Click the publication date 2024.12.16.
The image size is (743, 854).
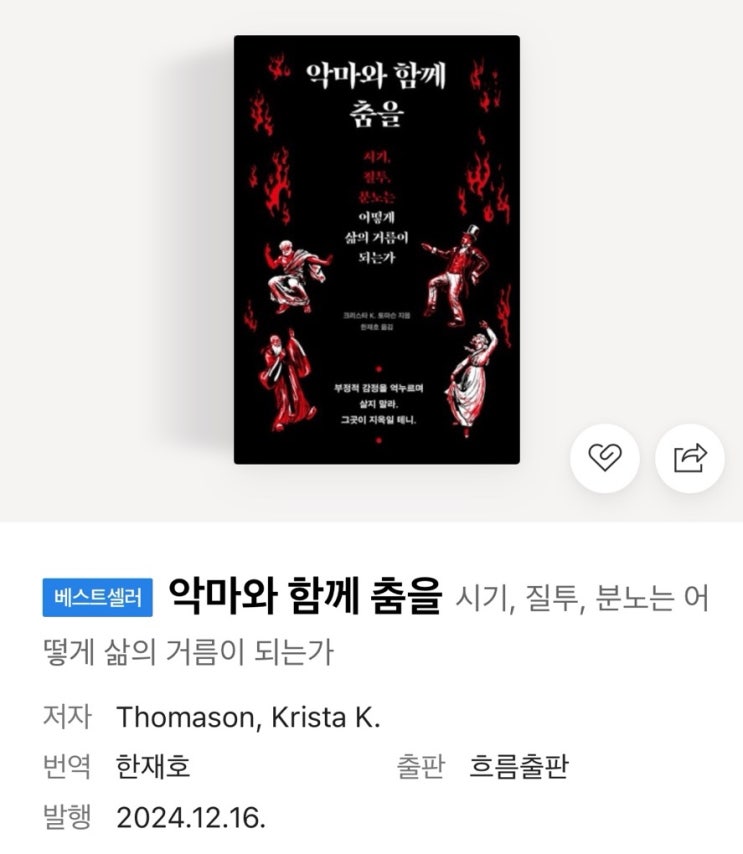pos(191,817)
